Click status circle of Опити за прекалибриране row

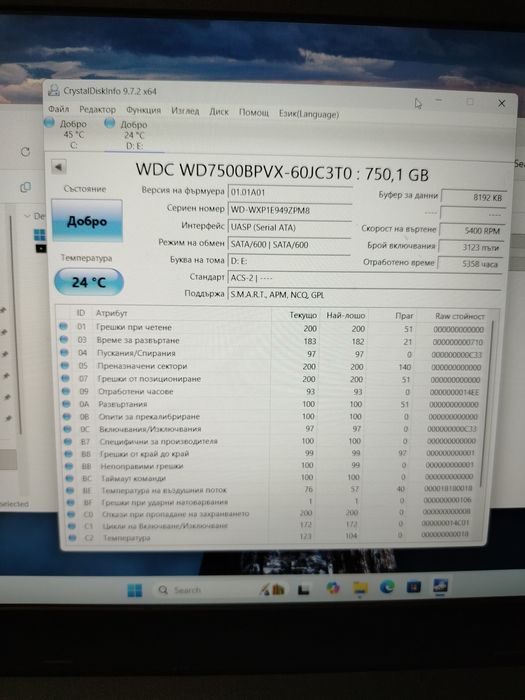tap(67, 417)
